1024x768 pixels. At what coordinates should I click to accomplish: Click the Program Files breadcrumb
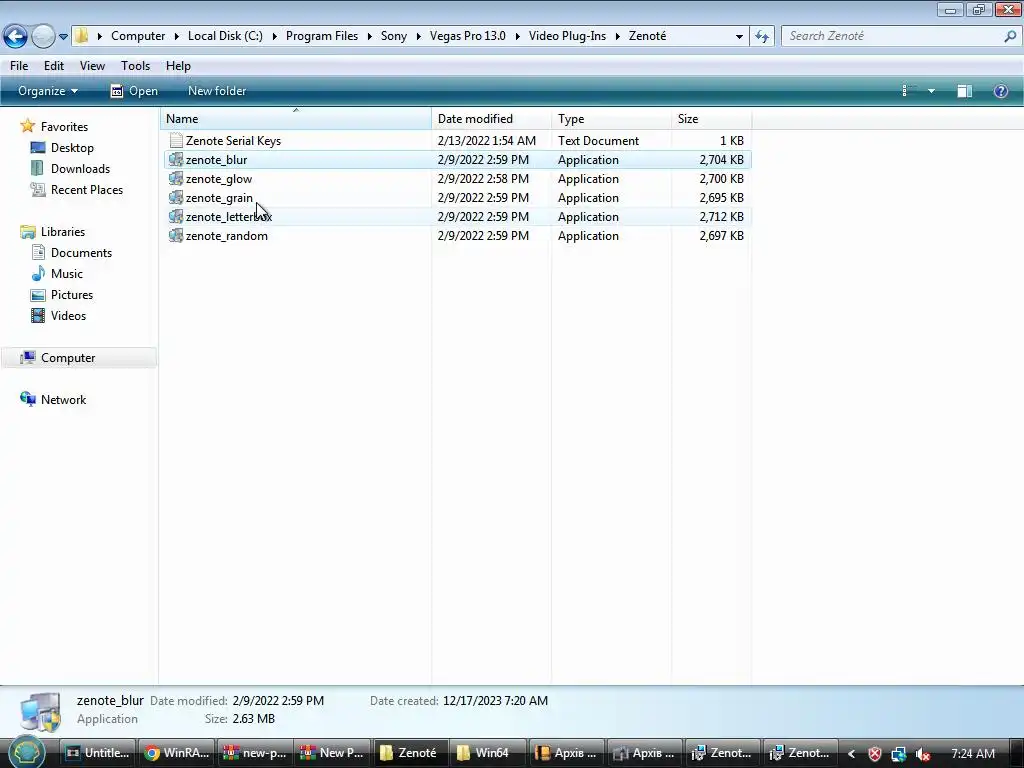click(x=322, y=36)
